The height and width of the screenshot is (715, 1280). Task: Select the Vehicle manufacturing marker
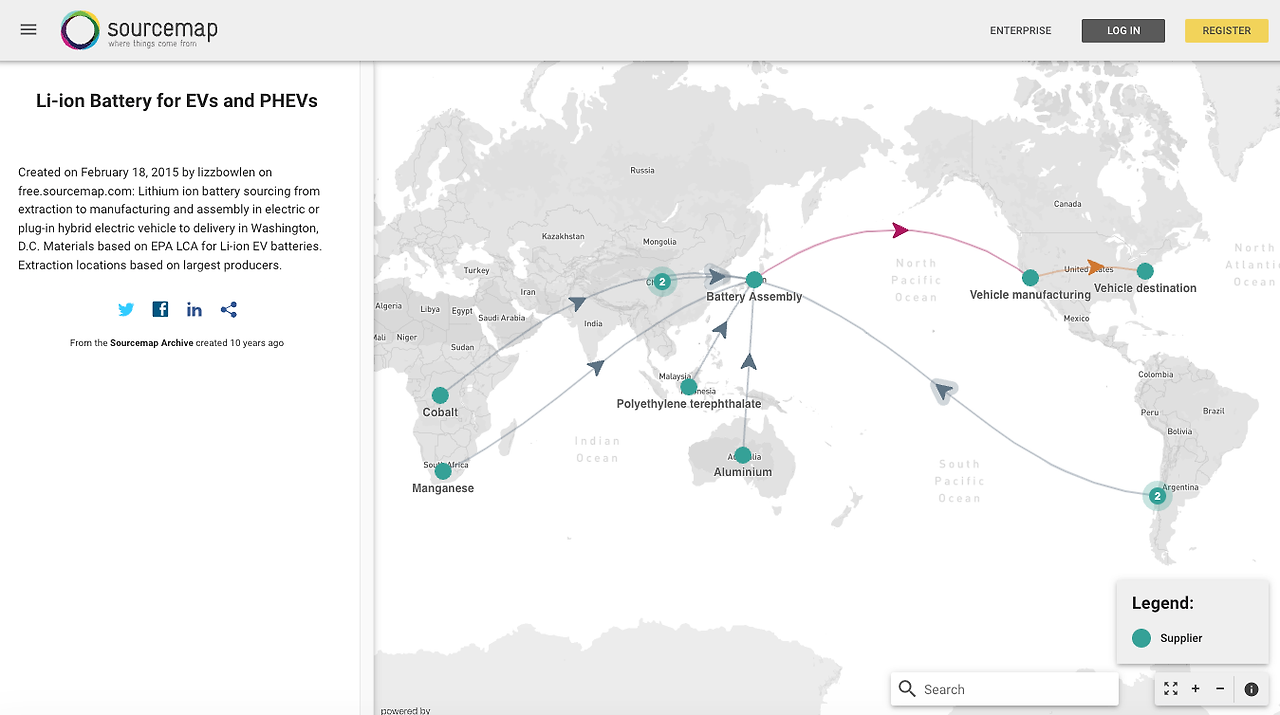[1030, 278]
